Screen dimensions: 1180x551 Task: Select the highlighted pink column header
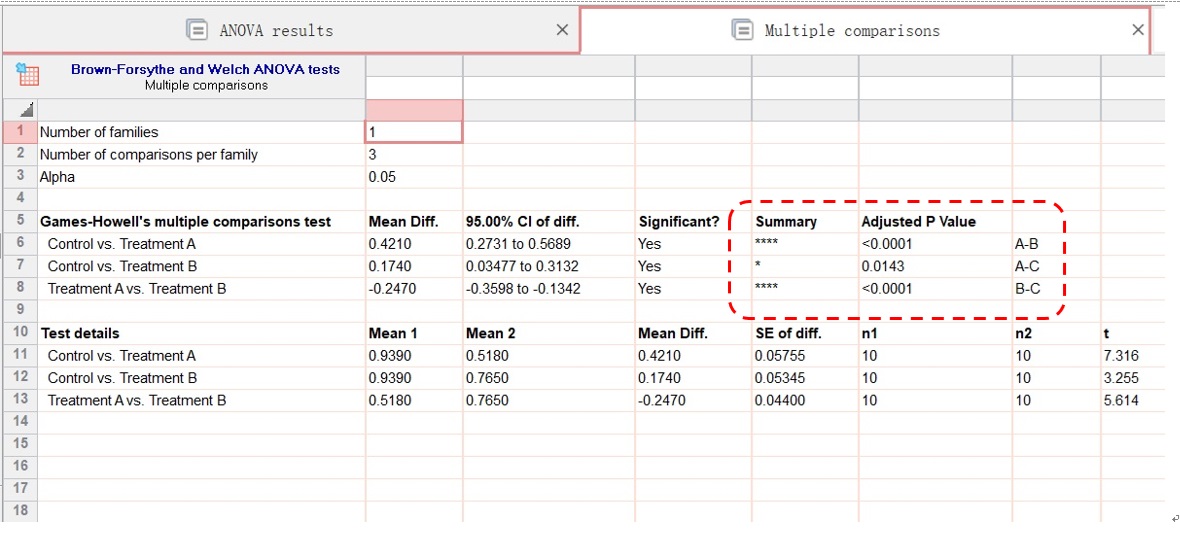(414, 109)
